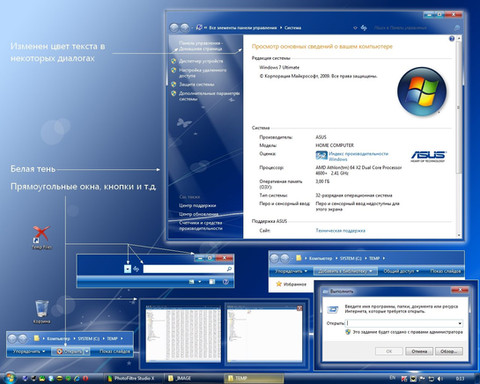The width and height of the screenshot is (480, 384).
Task: Expand the view options arrow in toolbar fragment
Action: pos(200,282)
